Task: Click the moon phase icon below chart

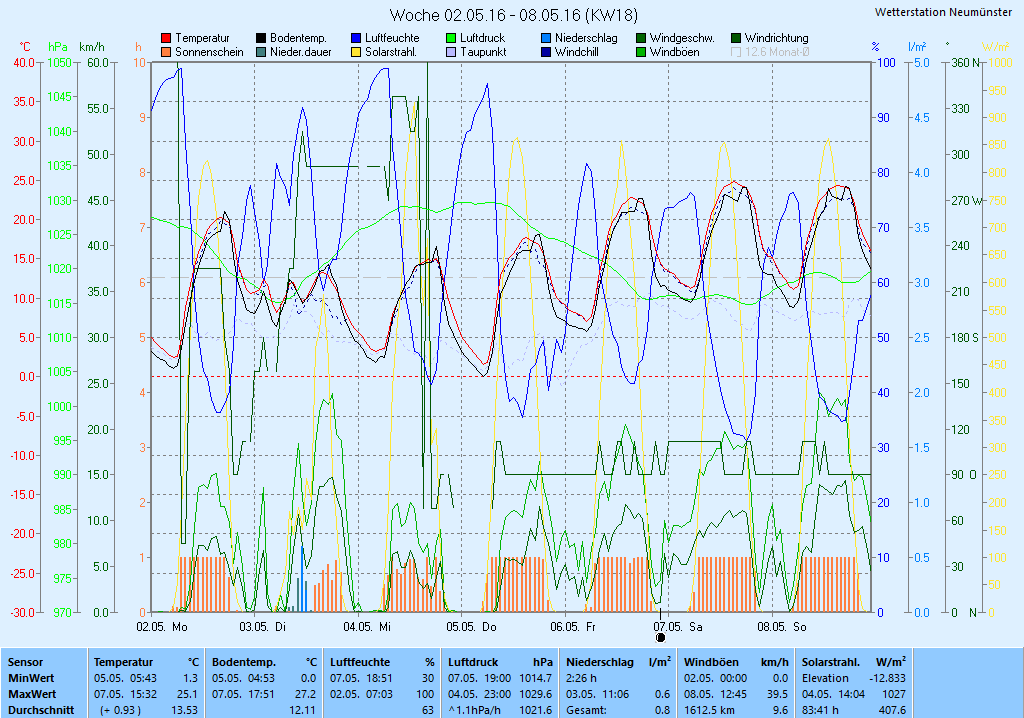Action: (660, 637)
